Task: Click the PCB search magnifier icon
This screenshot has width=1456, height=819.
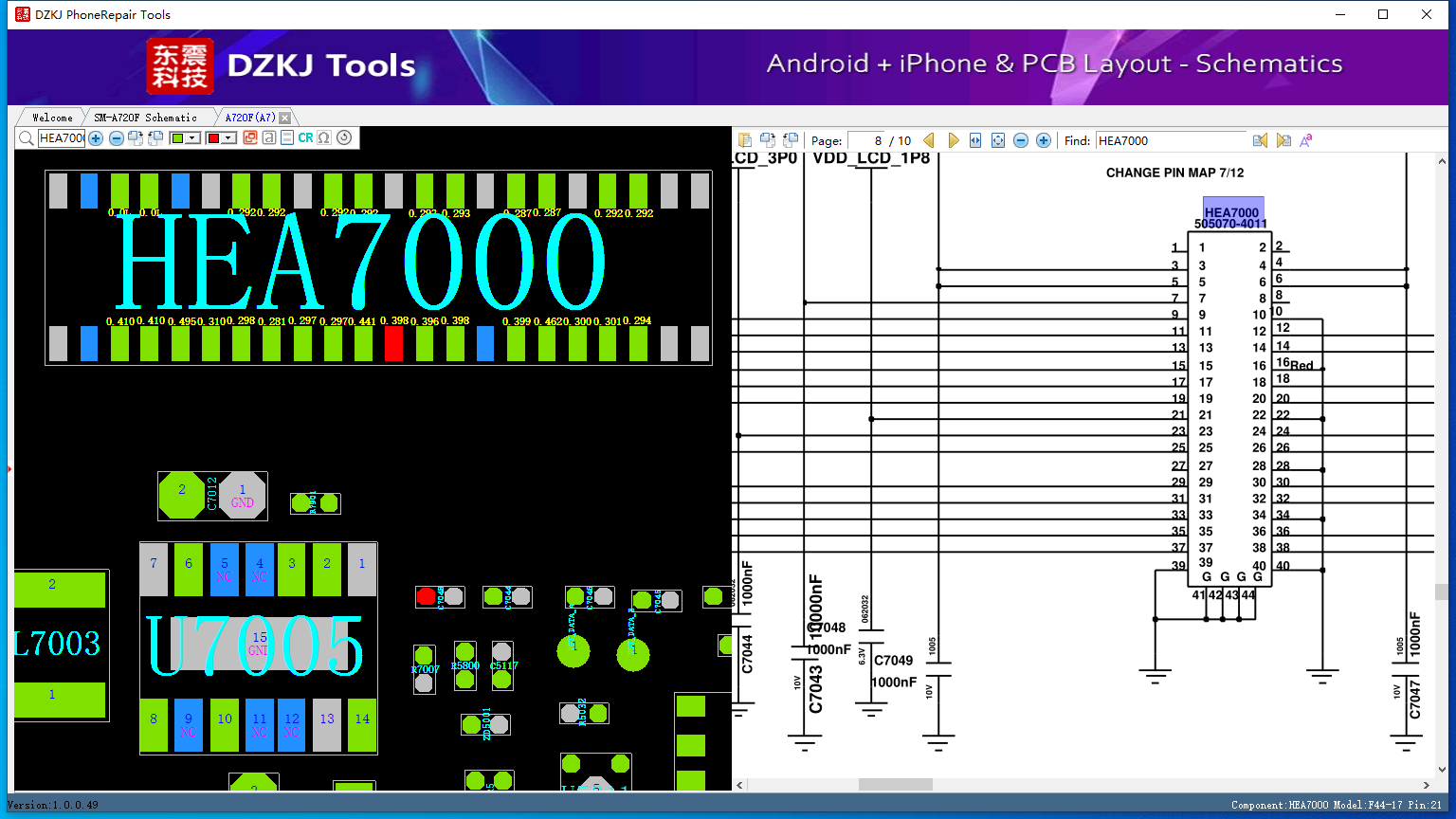Action: [x=26, y=138]
